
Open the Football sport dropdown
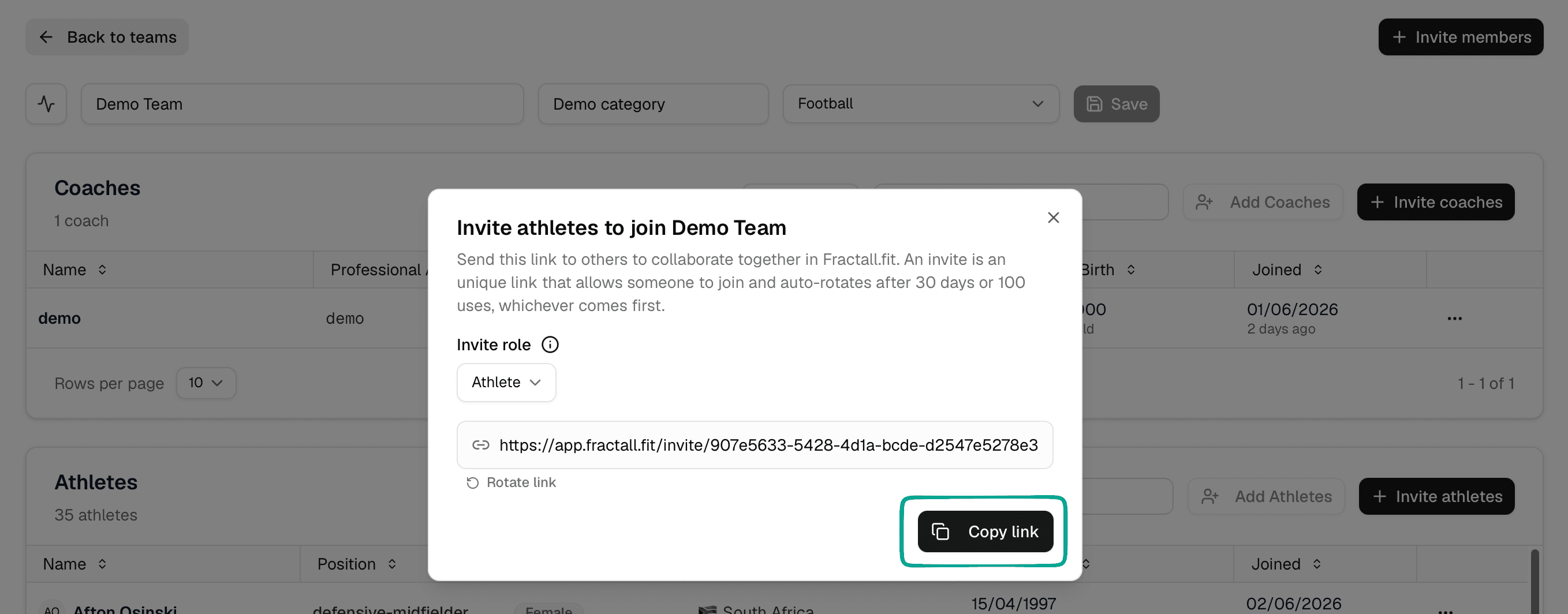(x=920, y=104)
